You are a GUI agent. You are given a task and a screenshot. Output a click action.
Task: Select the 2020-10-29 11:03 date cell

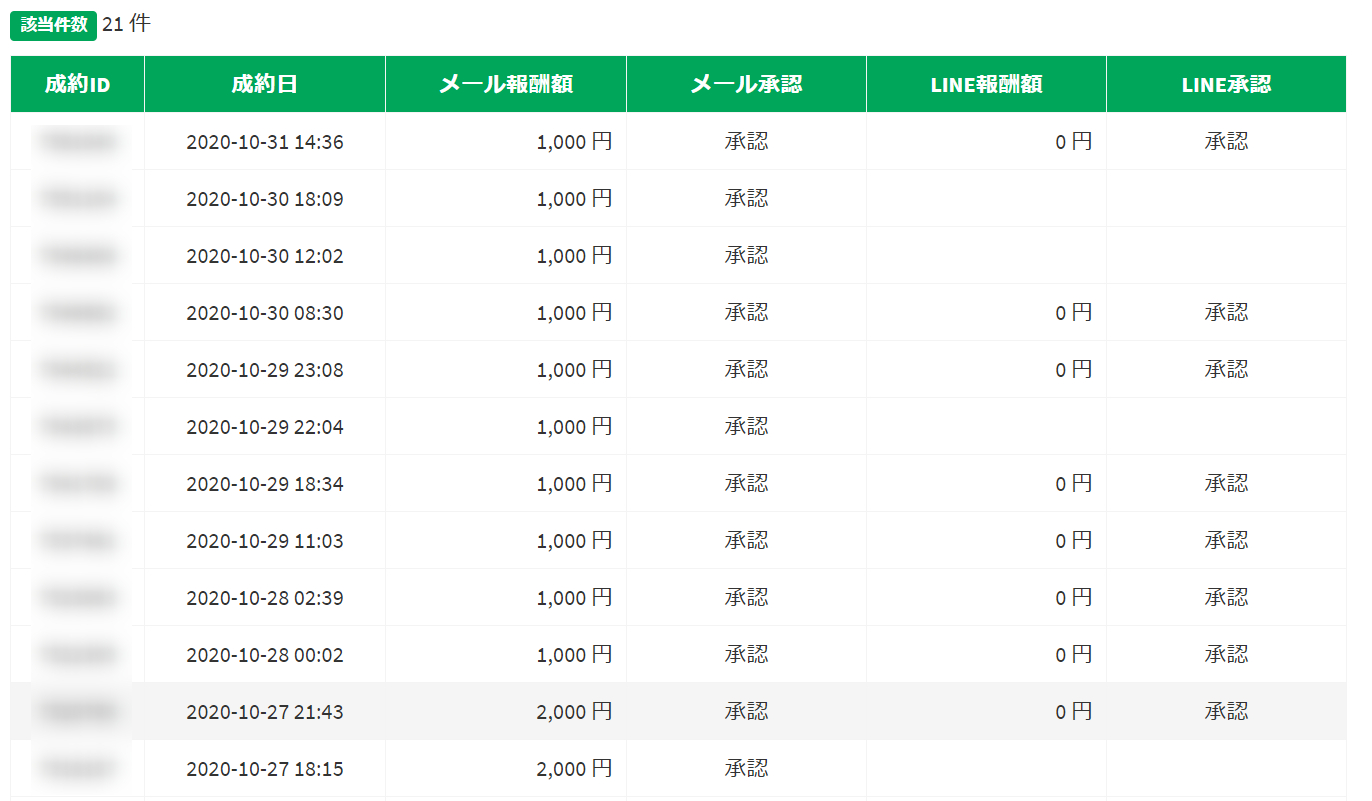[264, 541]
